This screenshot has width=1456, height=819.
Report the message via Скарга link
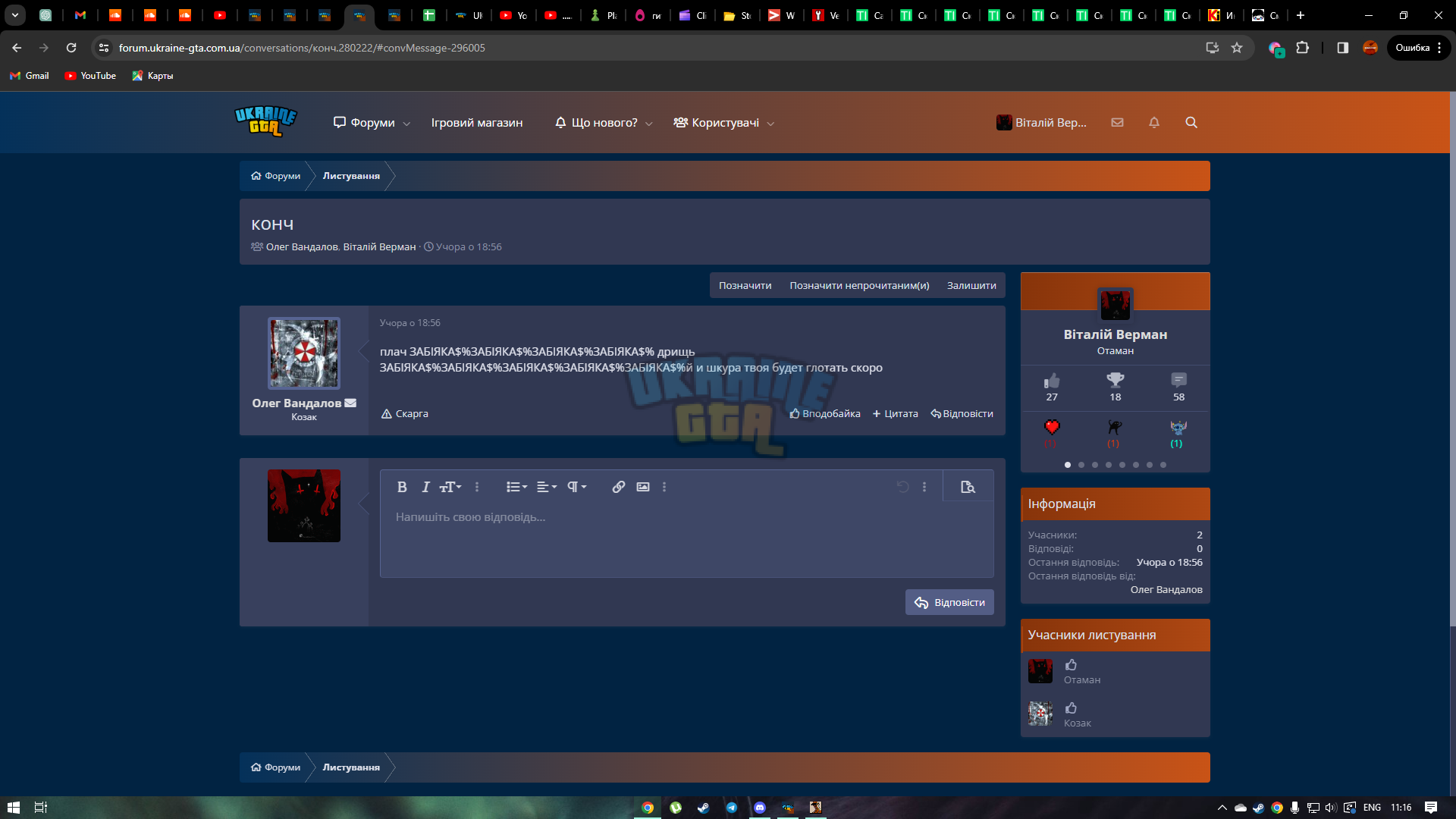point(405,413)
